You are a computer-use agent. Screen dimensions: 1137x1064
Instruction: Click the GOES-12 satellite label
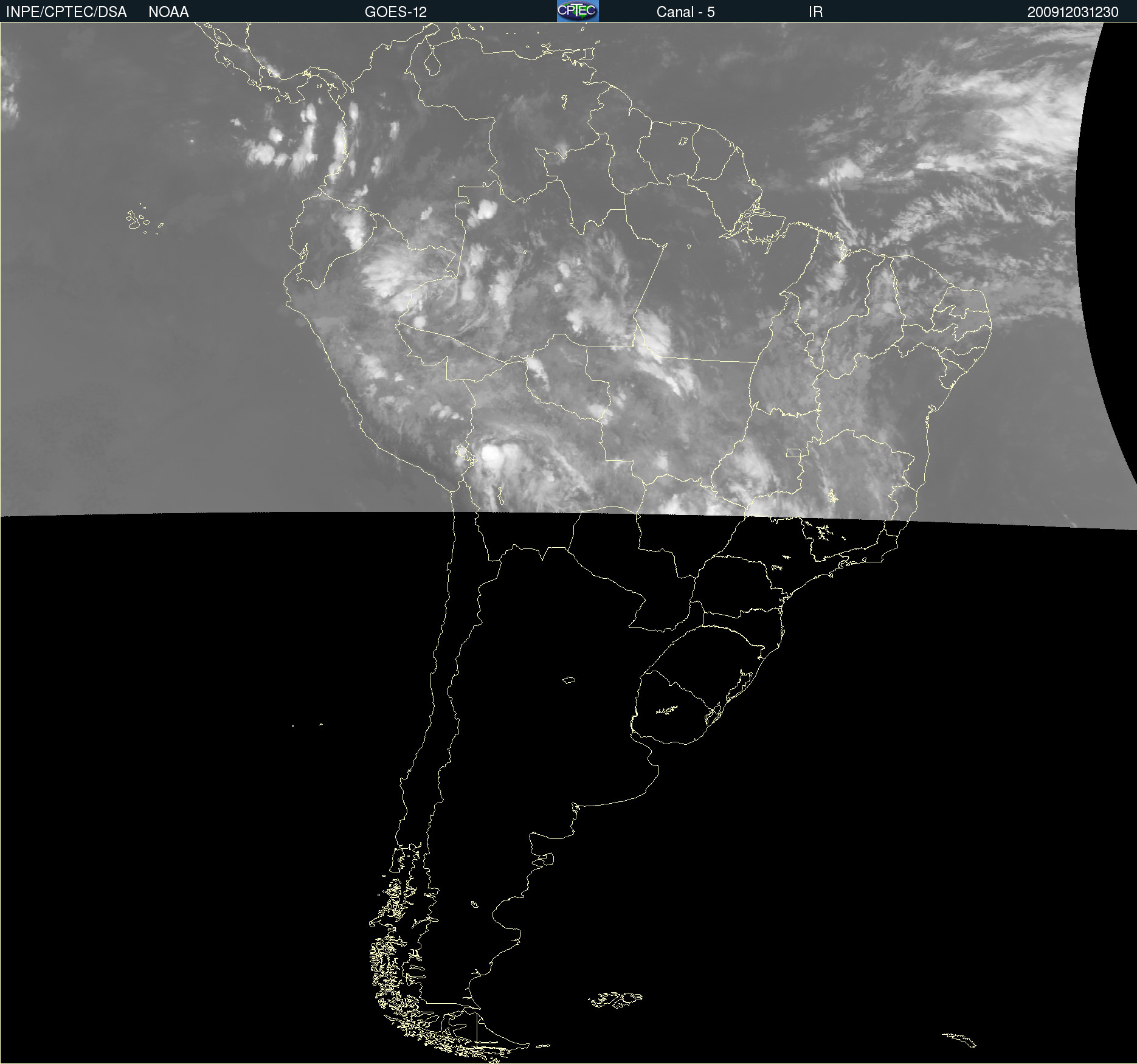[x=396, y=12]
